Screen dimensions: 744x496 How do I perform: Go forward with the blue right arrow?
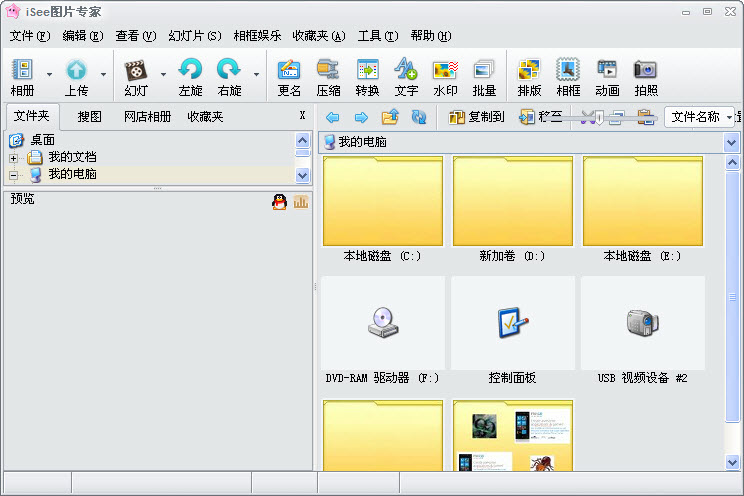pyautogui.click(x=361, y=117)
